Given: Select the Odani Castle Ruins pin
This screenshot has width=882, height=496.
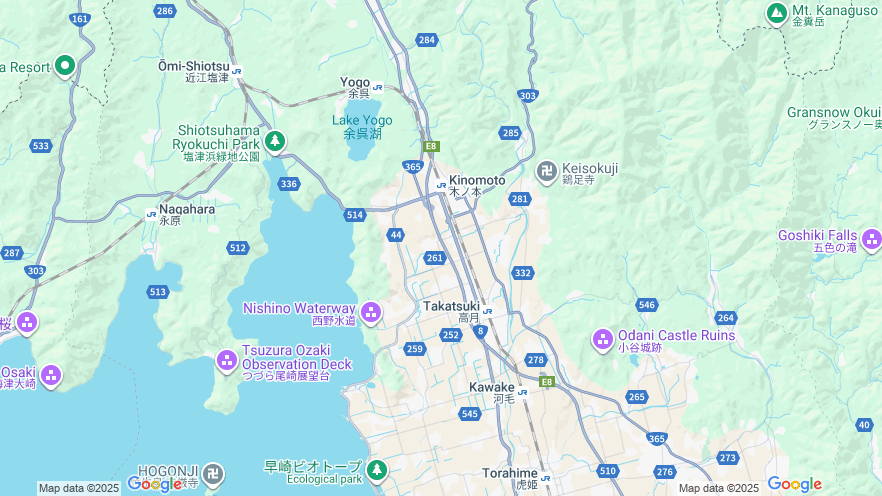Looking at the screenshot, I should pyautogui.click(x=602, y=340).
